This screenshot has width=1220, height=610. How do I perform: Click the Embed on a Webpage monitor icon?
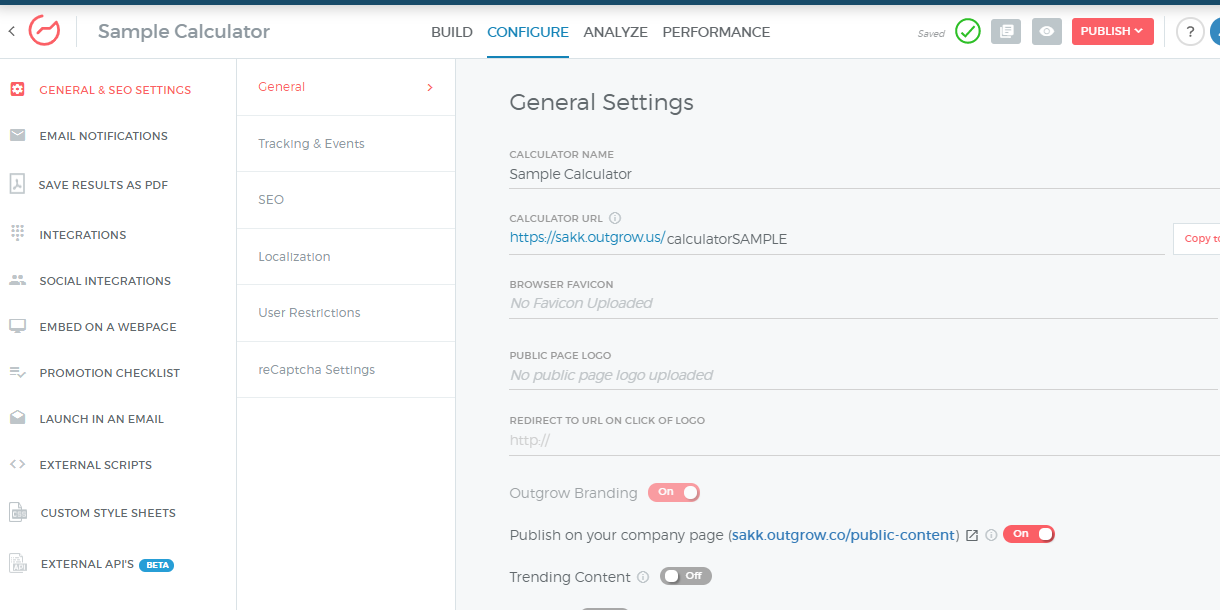[x=17, y=327]
